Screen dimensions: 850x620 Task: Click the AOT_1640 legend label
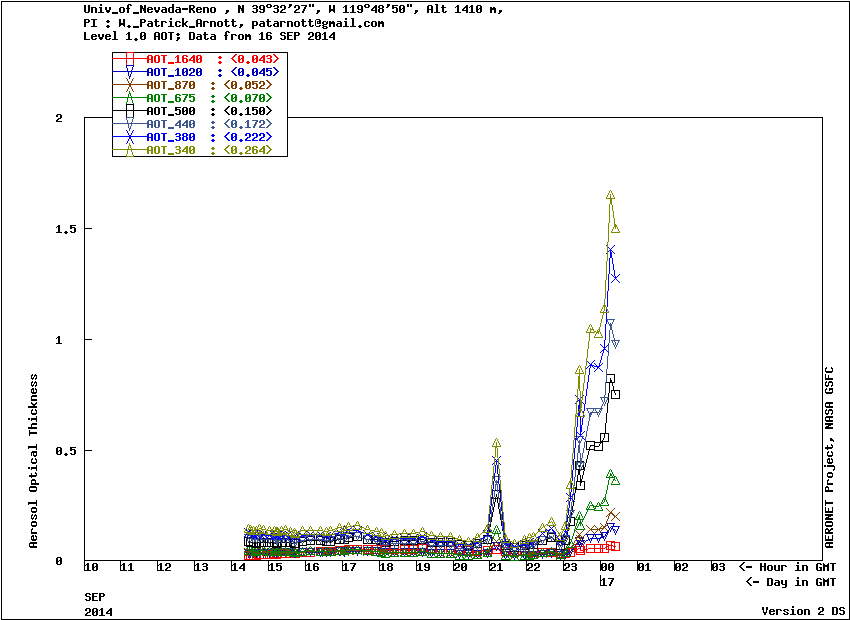tap(174, 59)
